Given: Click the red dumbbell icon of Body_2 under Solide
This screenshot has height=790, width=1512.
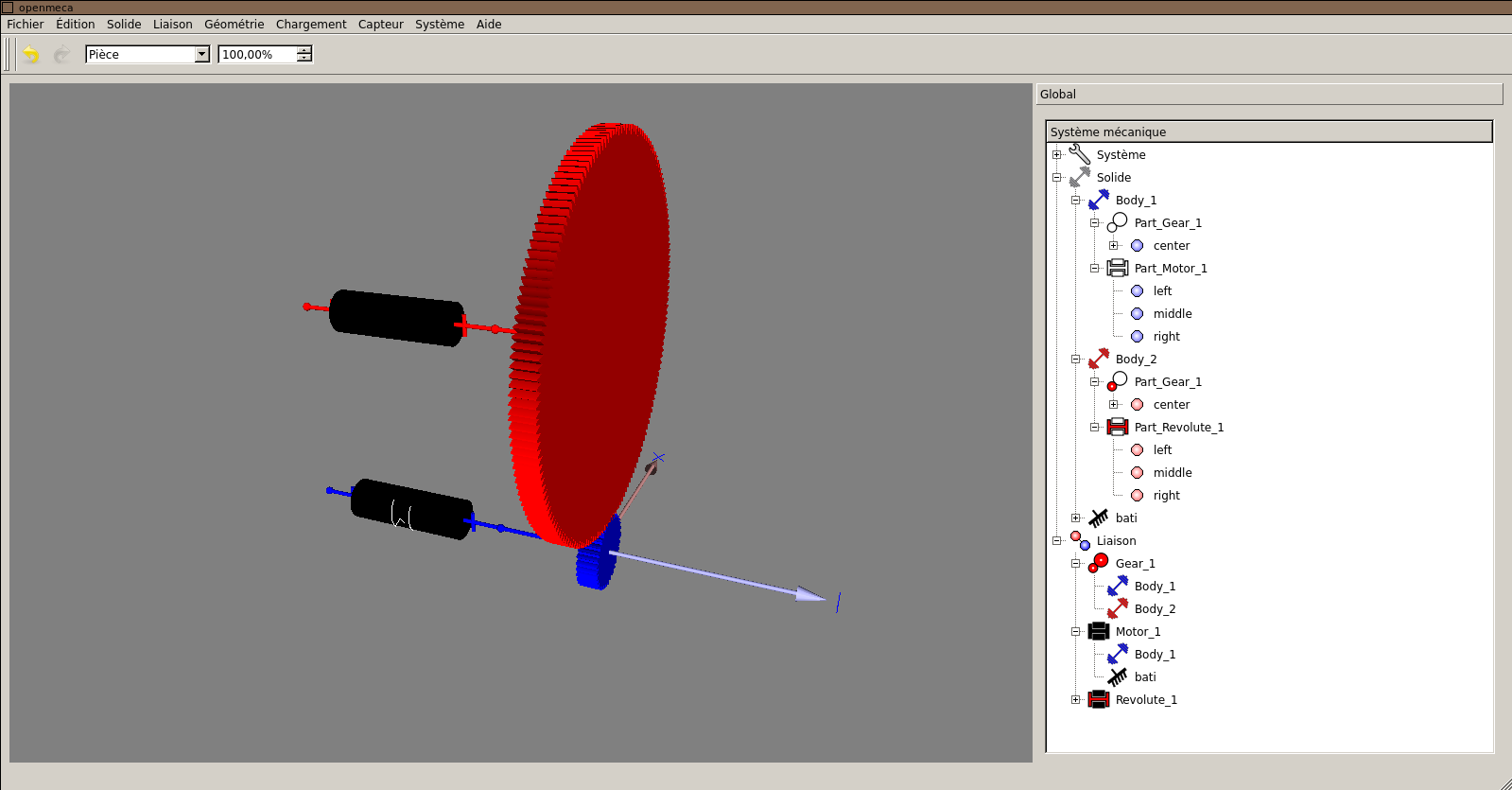Looking at the screenshot, I should pos(1099,359).
